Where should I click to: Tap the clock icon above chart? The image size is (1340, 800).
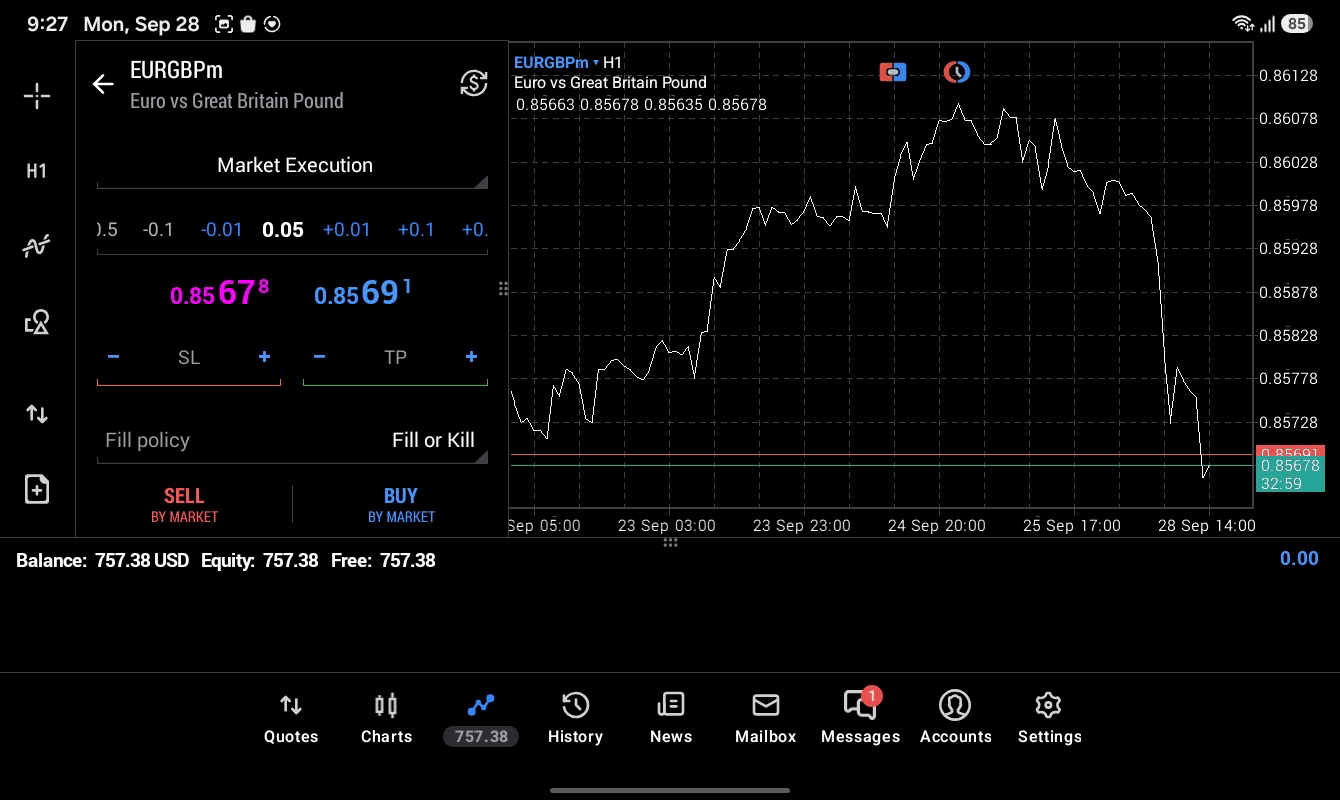click(x=957, y=72)
